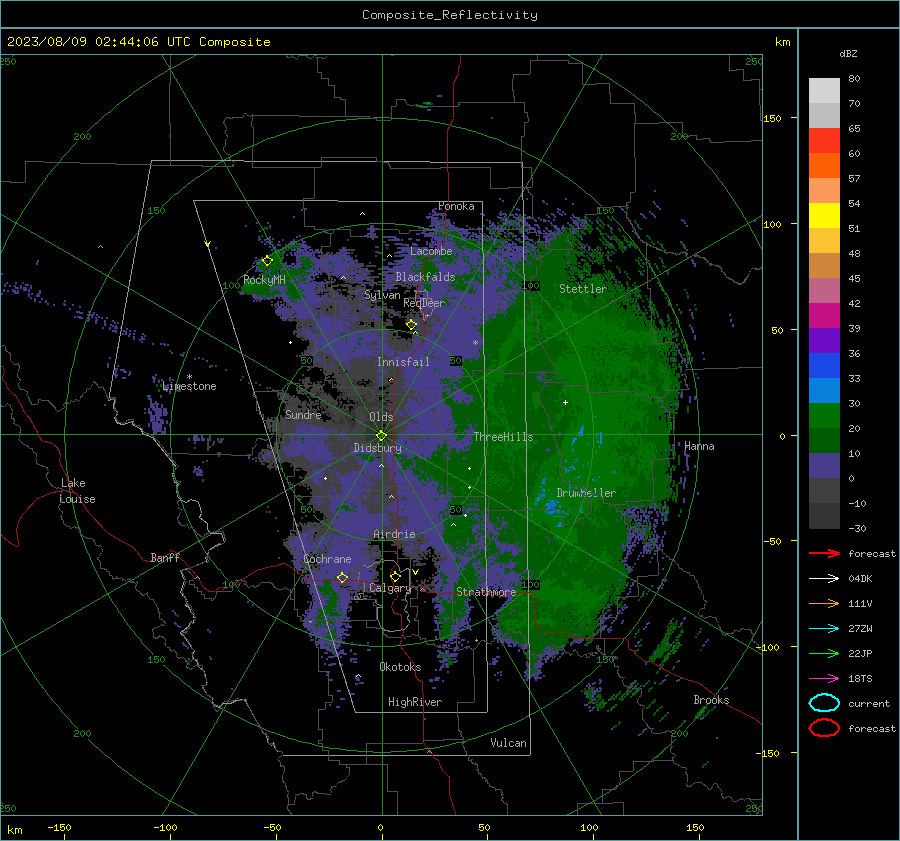Click the Banff label on map
The height and width of the screenshot is (841, 900).
165,557
